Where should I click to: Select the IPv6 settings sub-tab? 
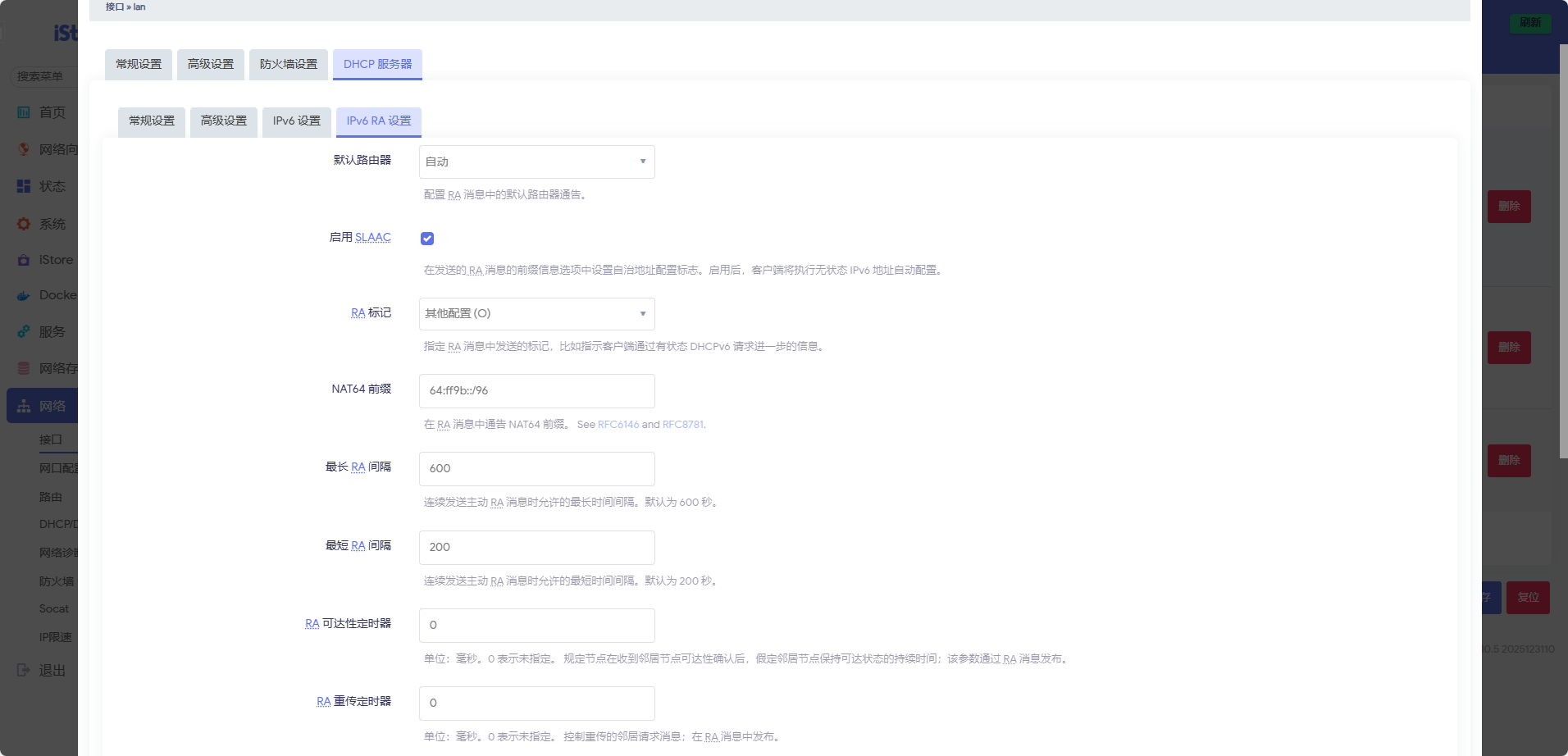[297, 121]
